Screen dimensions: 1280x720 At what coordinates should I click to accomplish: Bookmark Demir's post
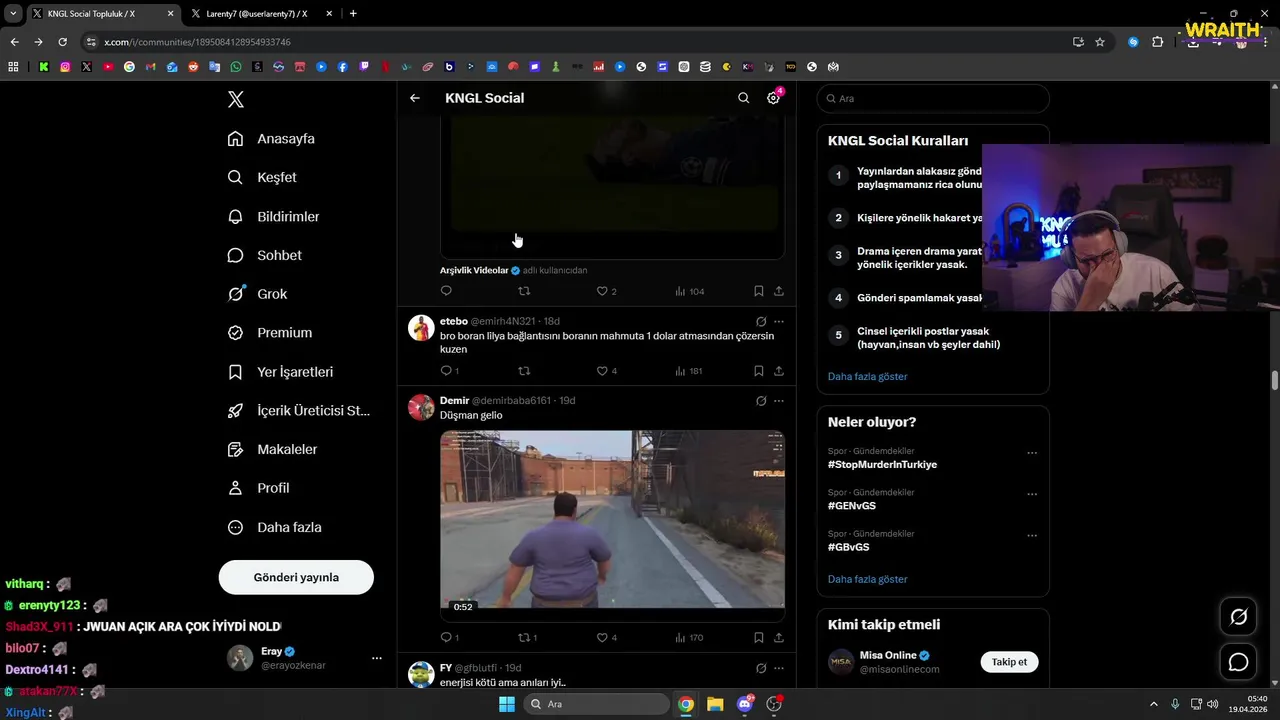pyautogui.click(x=759, y=637)
